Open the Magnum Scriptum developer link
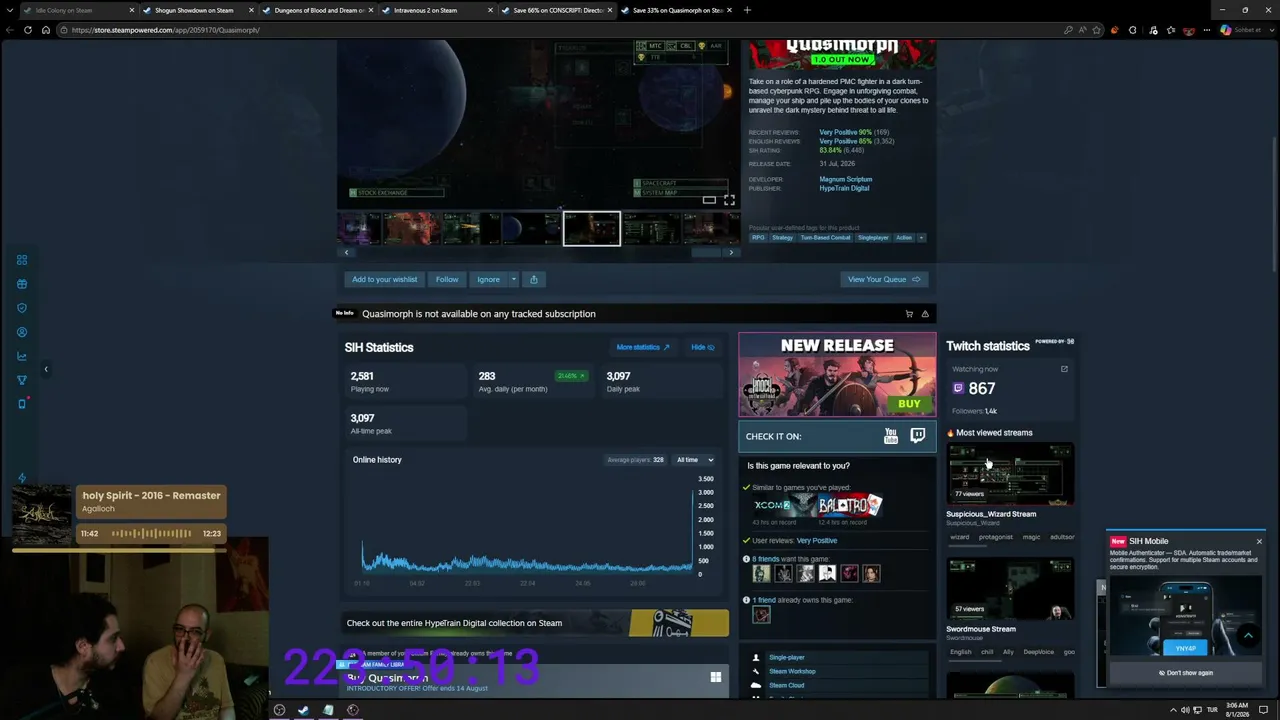This screenshot has width=1280, height=720. (x=846, y=180)
